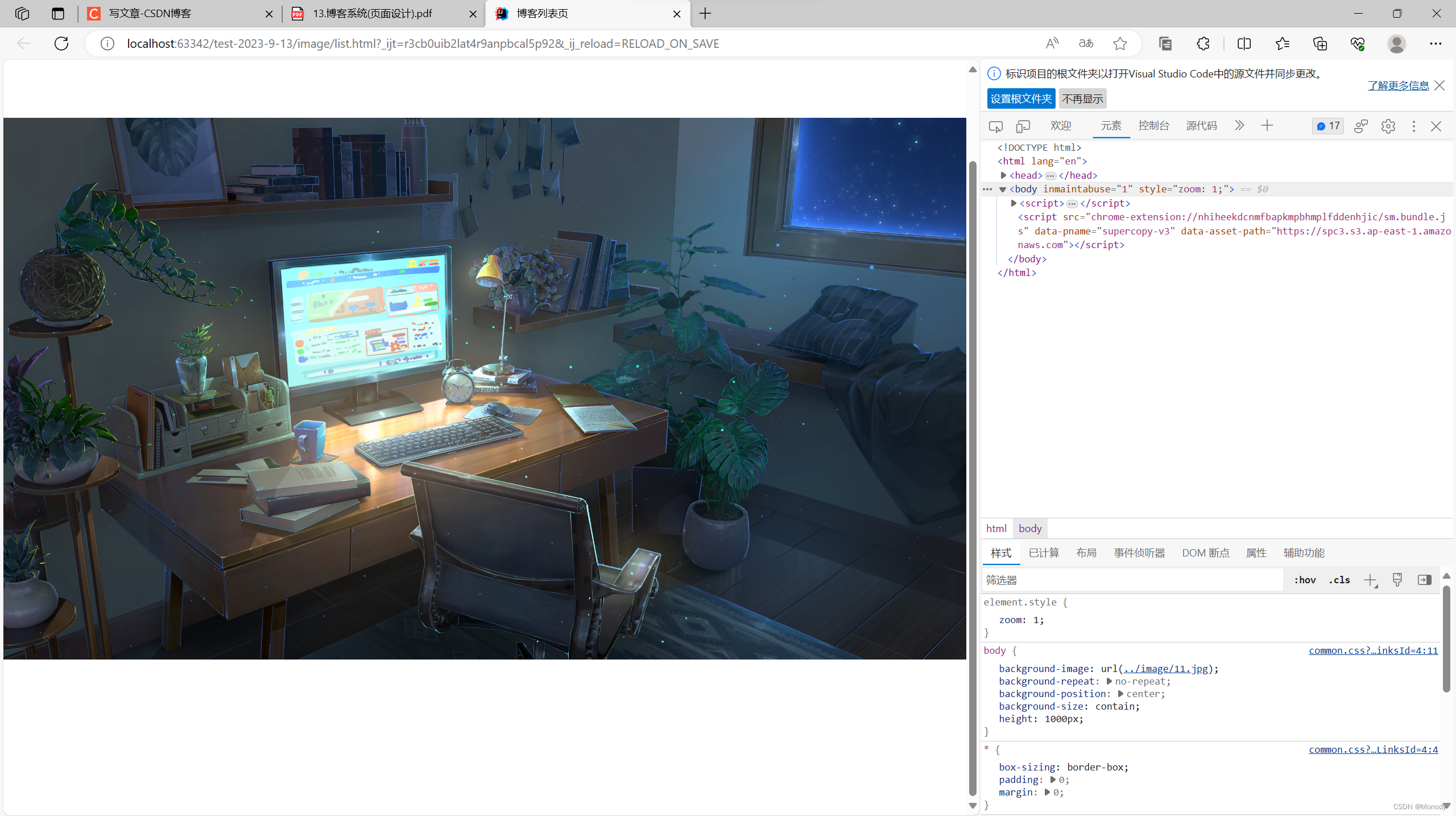Click the body row ellipsis actions

tap(987, 189)
